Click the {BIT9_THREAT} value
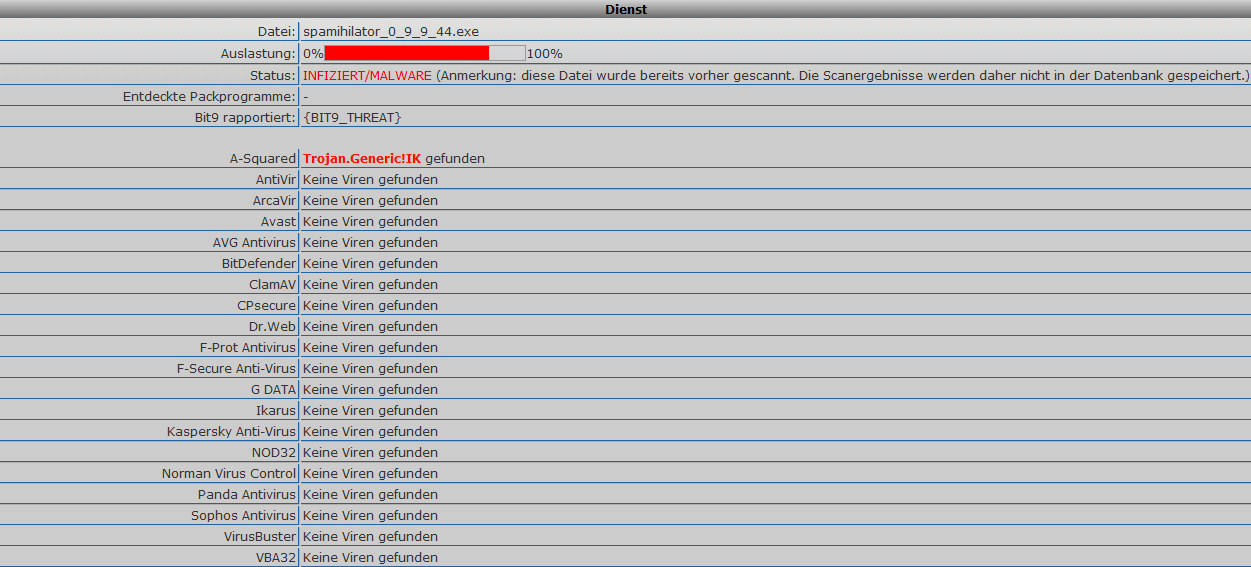Image resolution: width=1251 pixels, height=567 pixels. (353, 117)
